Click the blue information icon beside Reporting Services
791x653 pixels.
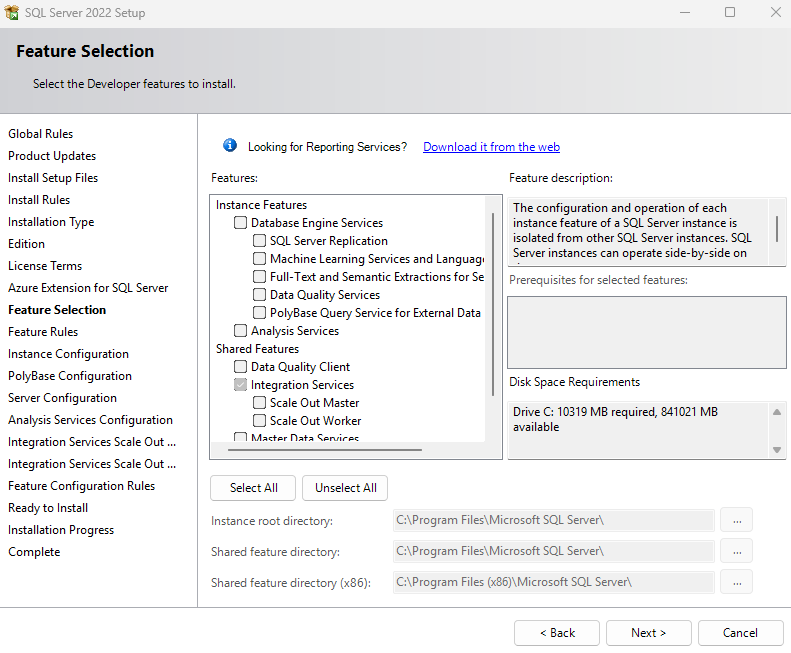230,145
